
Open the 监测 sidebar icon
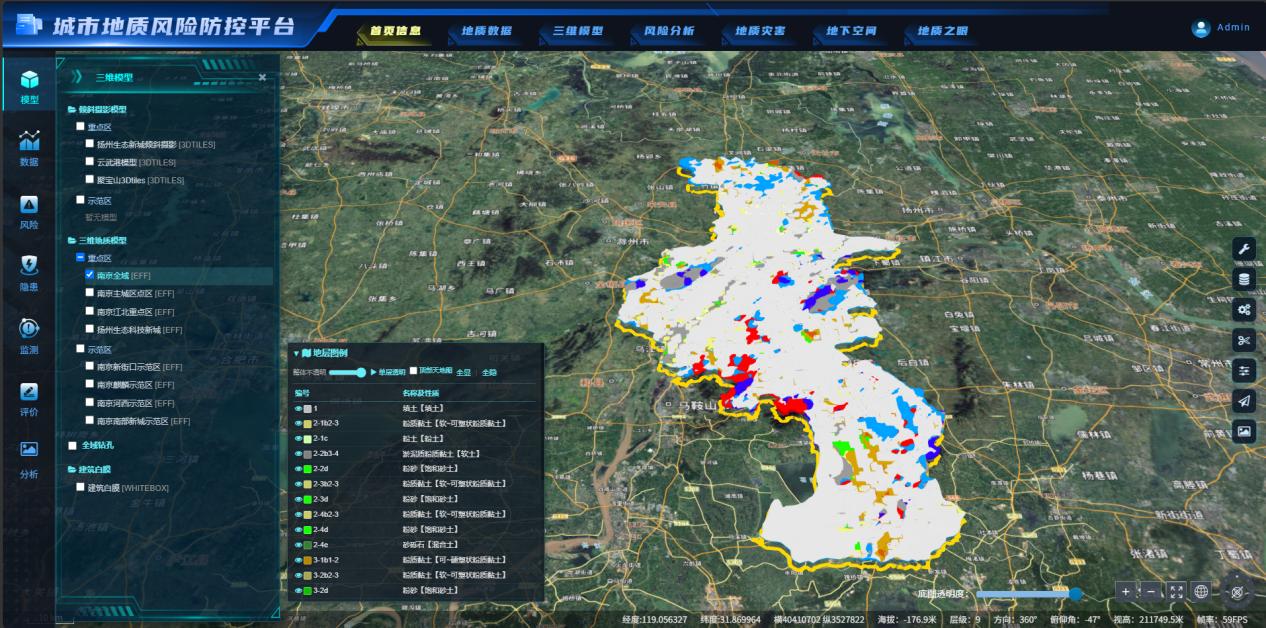click(29, 337)
